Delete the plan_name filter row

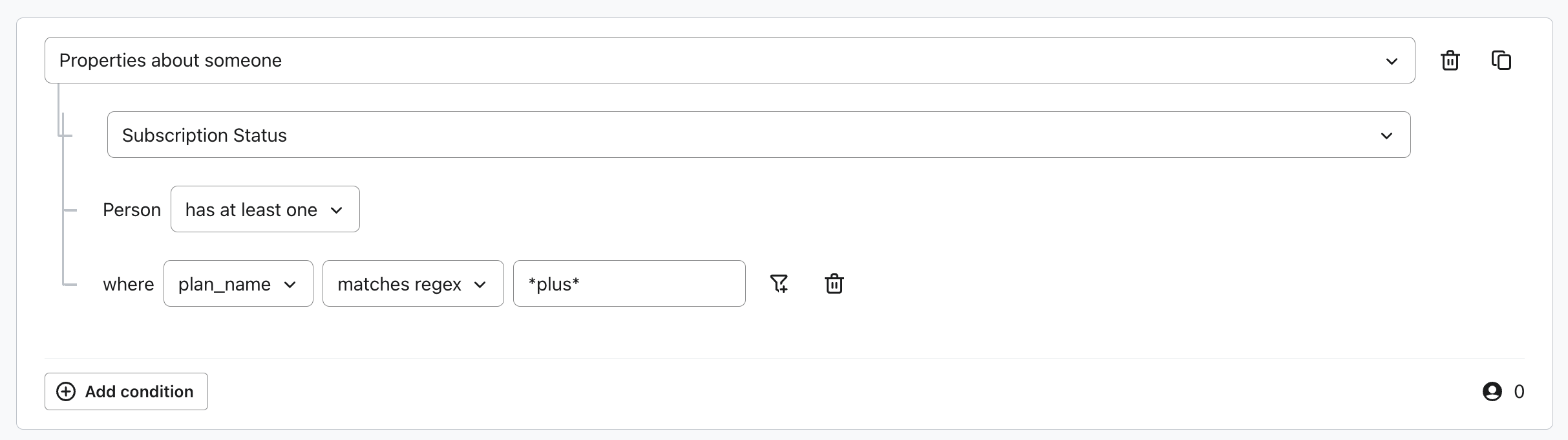click(x=834, y=283)
